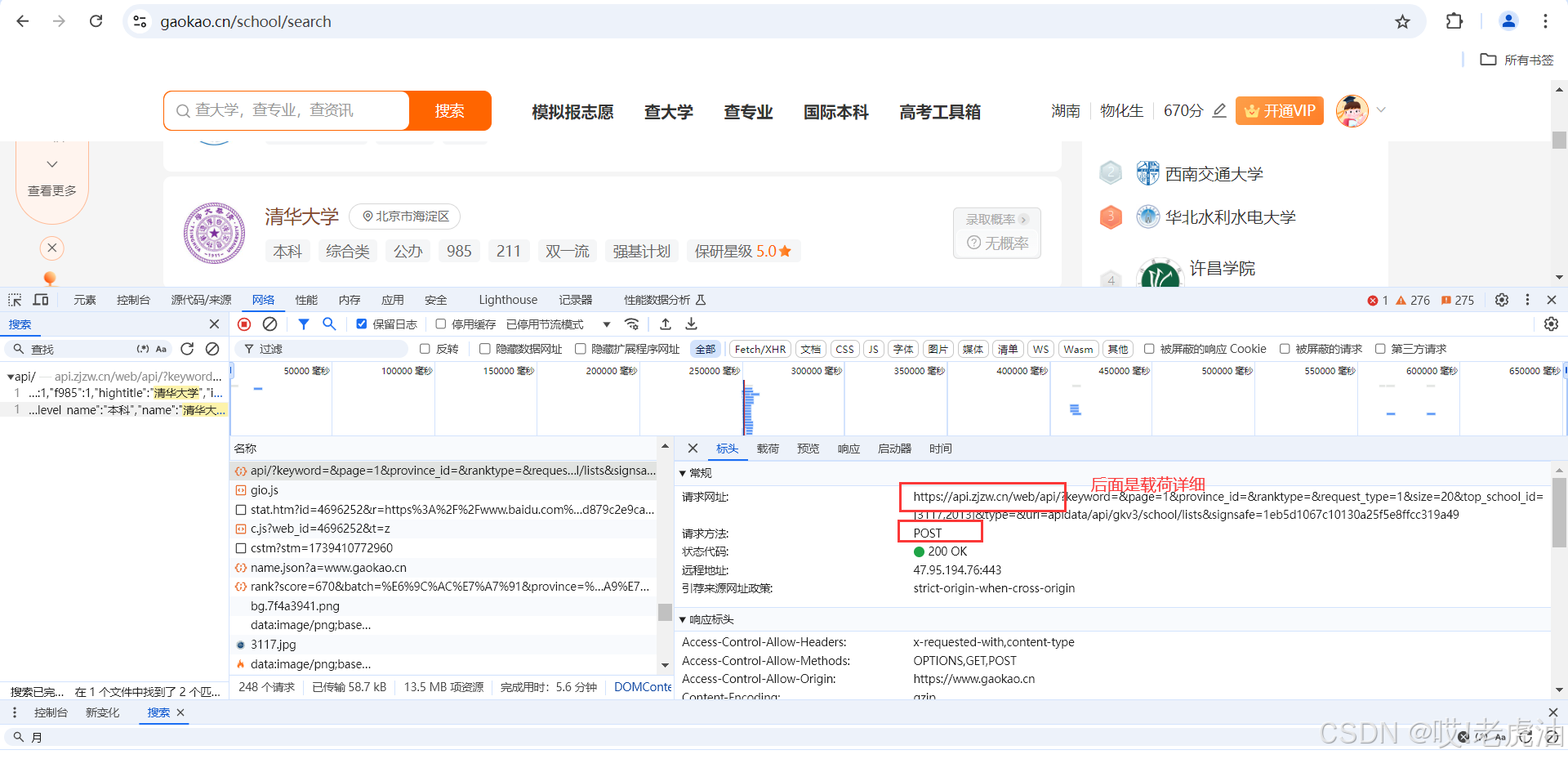Open the DevTools customize three-dot menu
Screen dimensions: 1568x759
click(x=1527, y=300)
